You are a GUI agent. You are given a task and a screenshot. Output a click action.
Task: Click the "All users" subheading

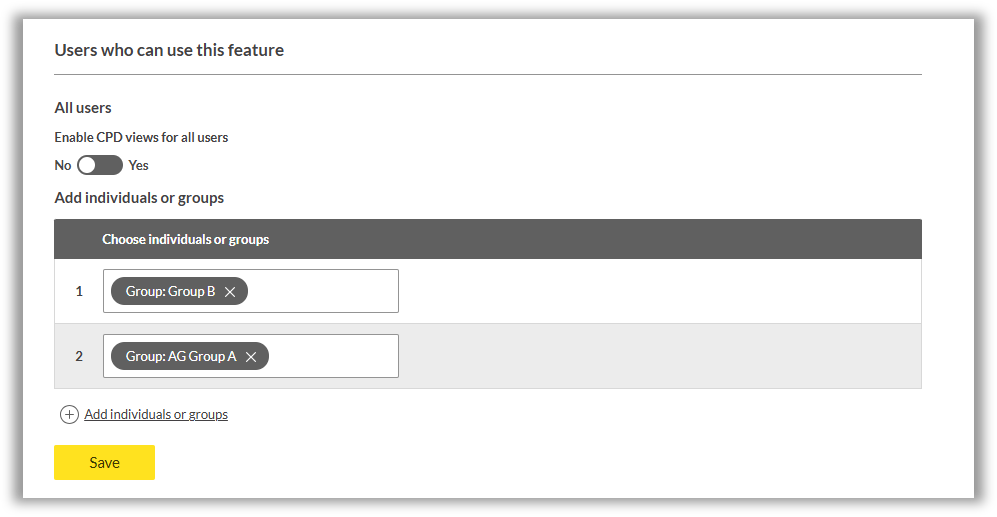pyautogui.click(x=83, y=108)
